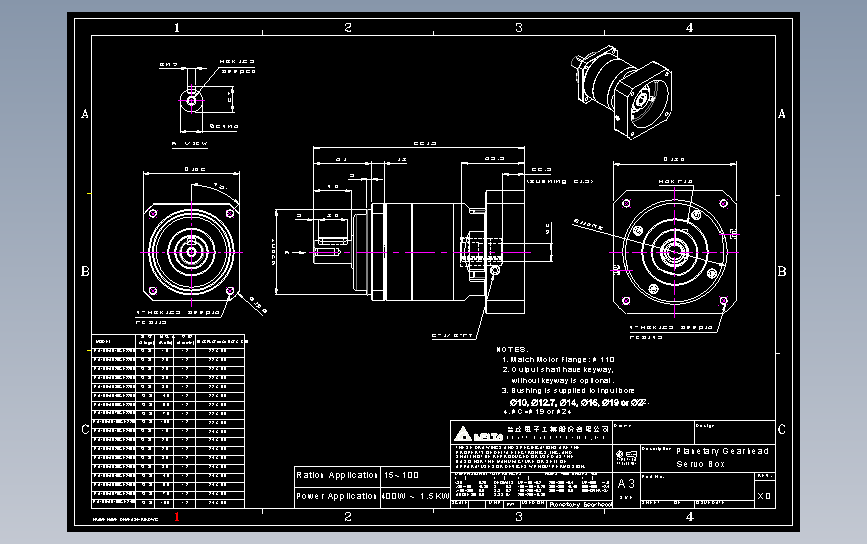Select the '(Bushing ...)' dimension label
The width and height of the screenshot is (867, 544).
tap(560, 181)
